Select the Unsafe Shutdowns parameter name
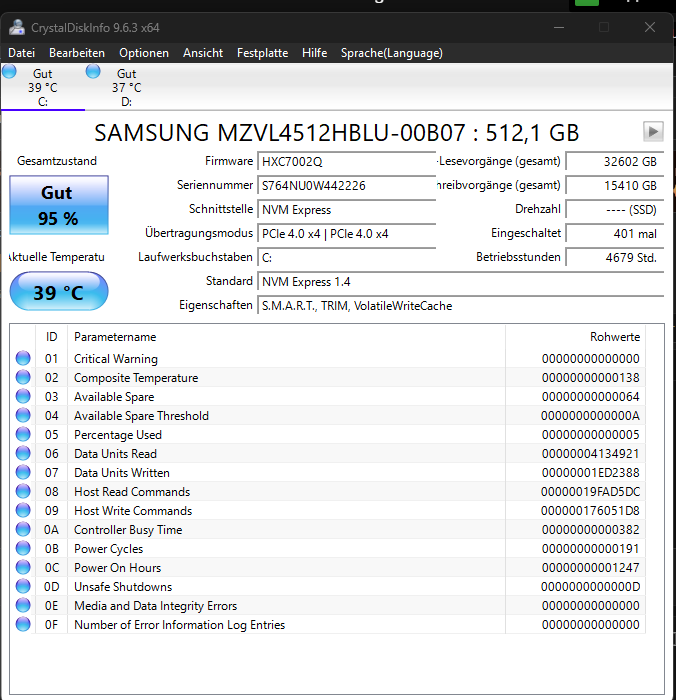This screenshot has width=676, height=700. pos(123,587)
